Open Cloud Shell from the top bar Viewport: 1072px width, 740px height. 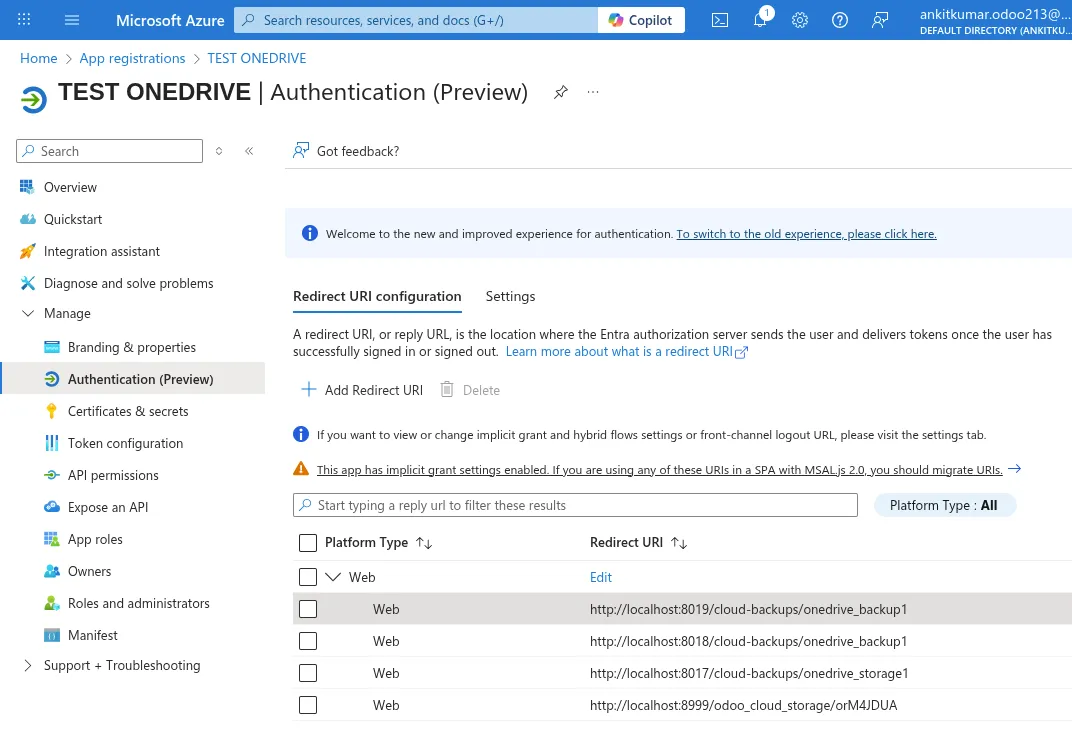pyautogui.click(x=720, y=20)
